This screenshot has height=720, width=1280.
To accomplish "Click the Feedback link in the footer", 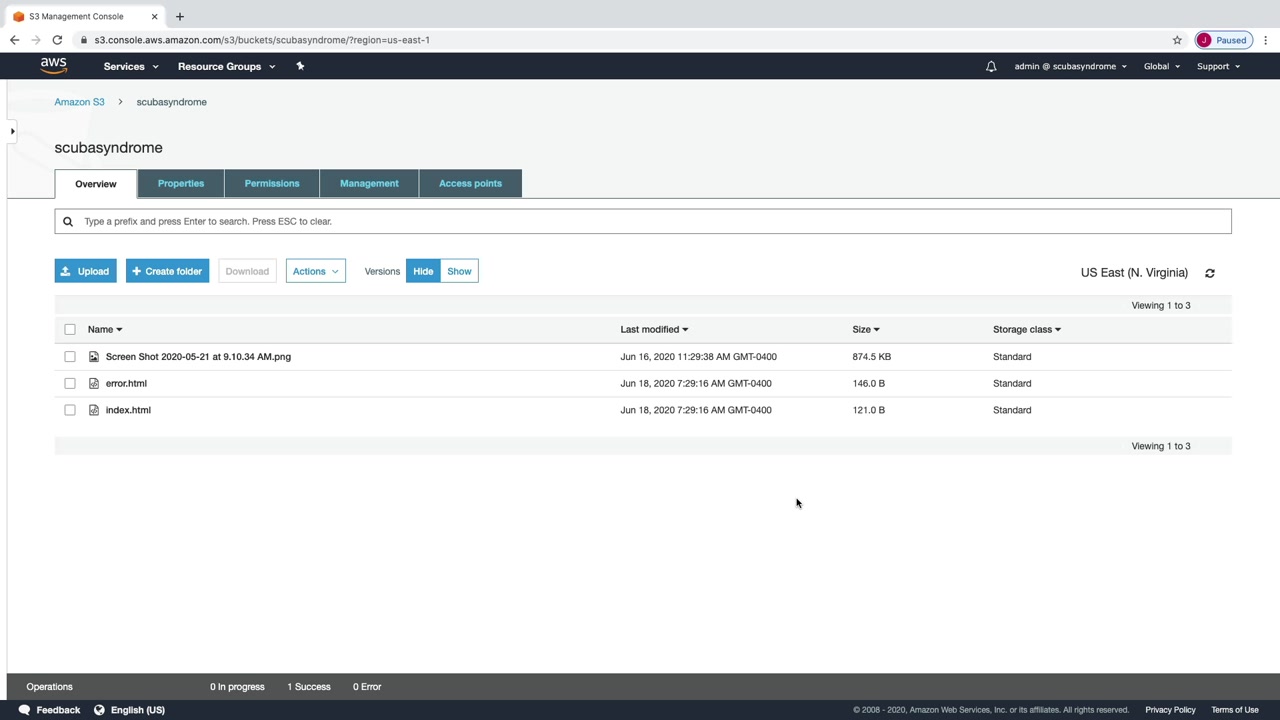I will tap(58, 710).
